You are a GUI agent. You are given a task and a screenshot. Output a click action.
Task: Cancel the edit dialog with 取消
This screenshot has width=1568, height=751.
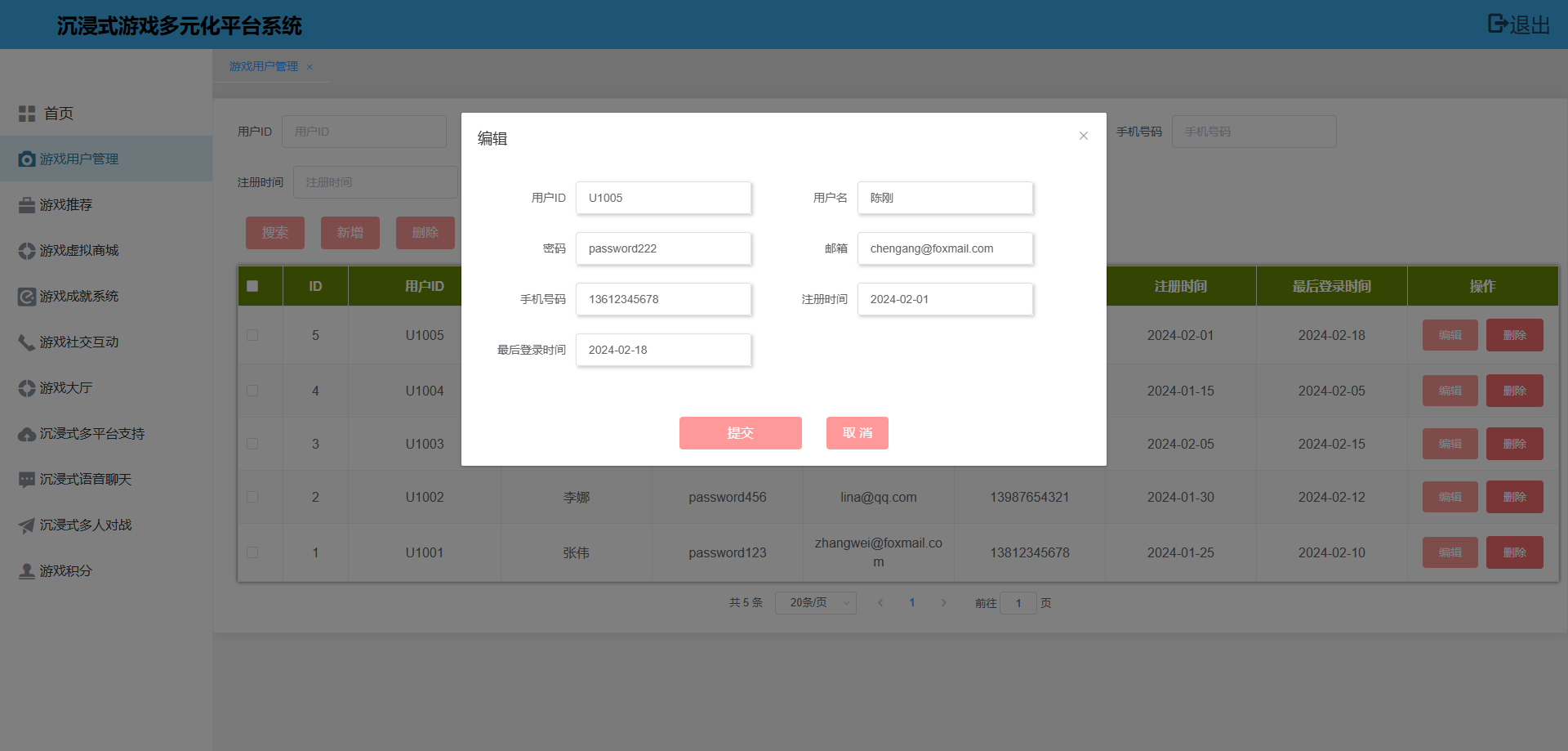click(857, 433)
